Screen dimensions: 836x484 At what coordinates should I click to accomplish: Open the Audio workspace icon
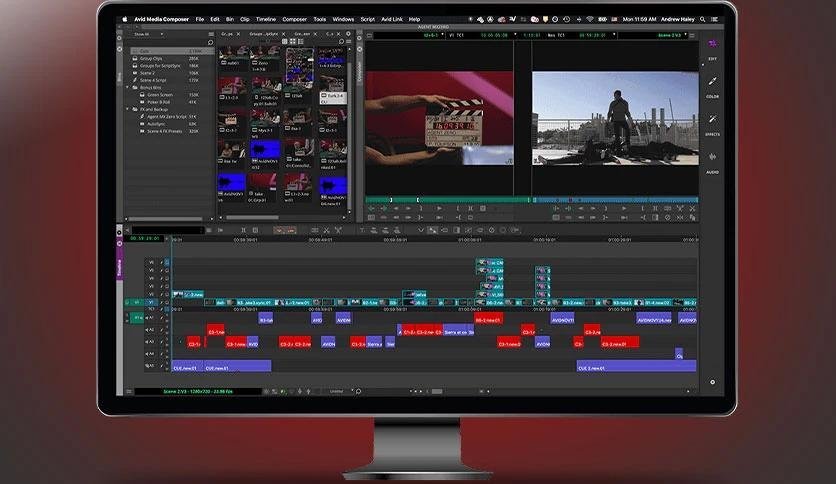click(x=712, y=157)
